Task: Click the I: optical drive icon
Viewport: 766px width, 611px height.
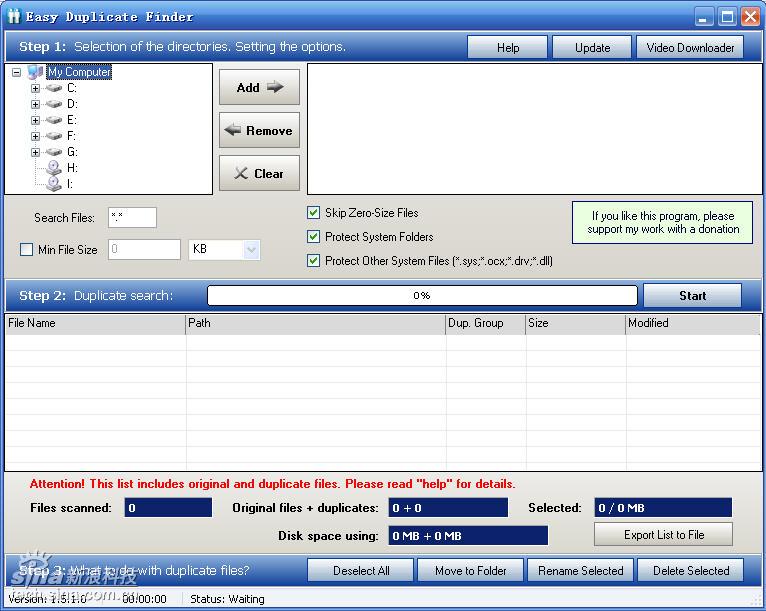Action: click(x=54, y=184)
